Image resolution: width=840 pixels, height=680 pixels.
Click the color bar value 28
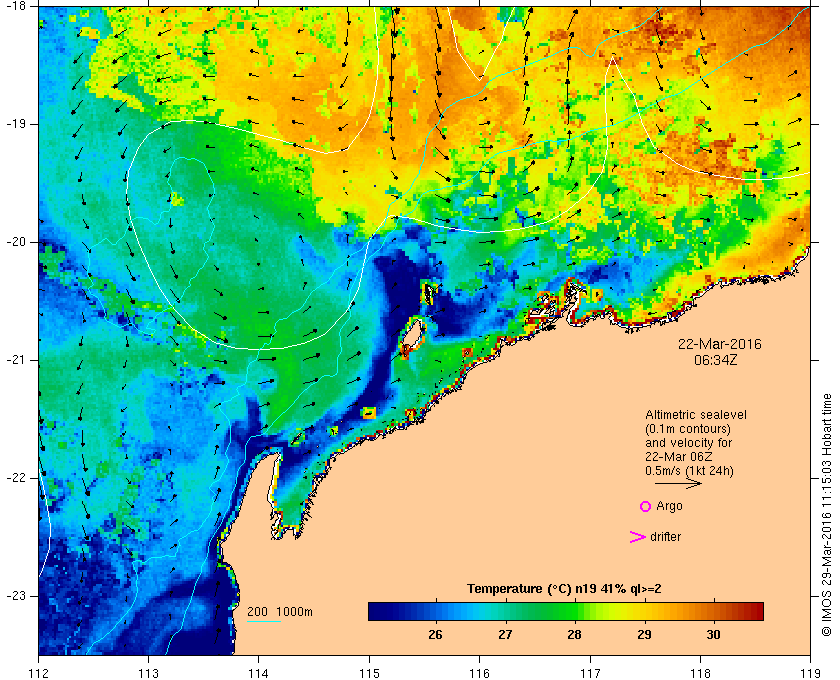[x=574, y=635]
